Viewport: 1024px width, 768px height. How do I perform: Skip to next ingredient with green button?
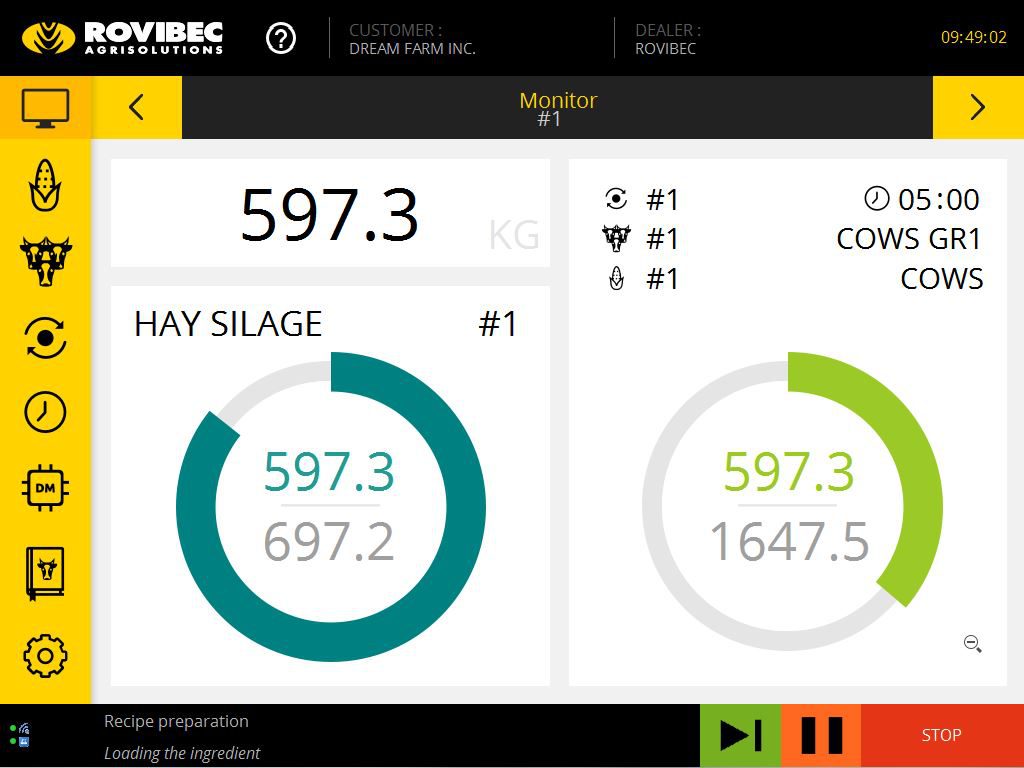click(740, 735)
